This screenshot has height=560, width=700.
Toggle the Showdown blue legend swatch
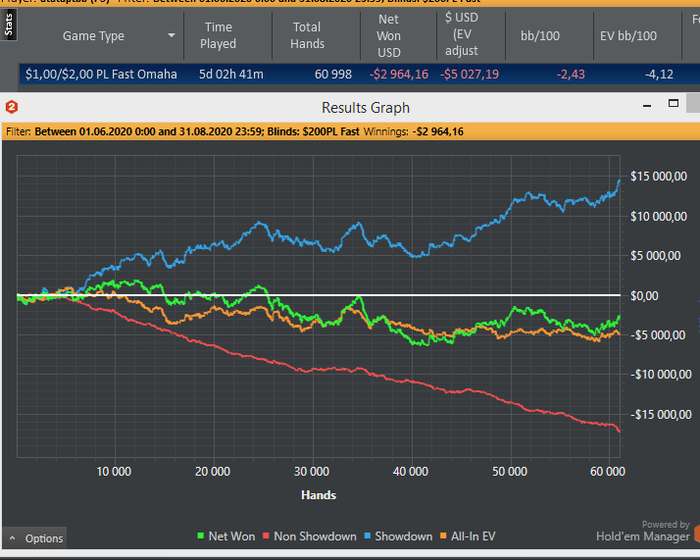pyautogui.click(x=367, y=535)
